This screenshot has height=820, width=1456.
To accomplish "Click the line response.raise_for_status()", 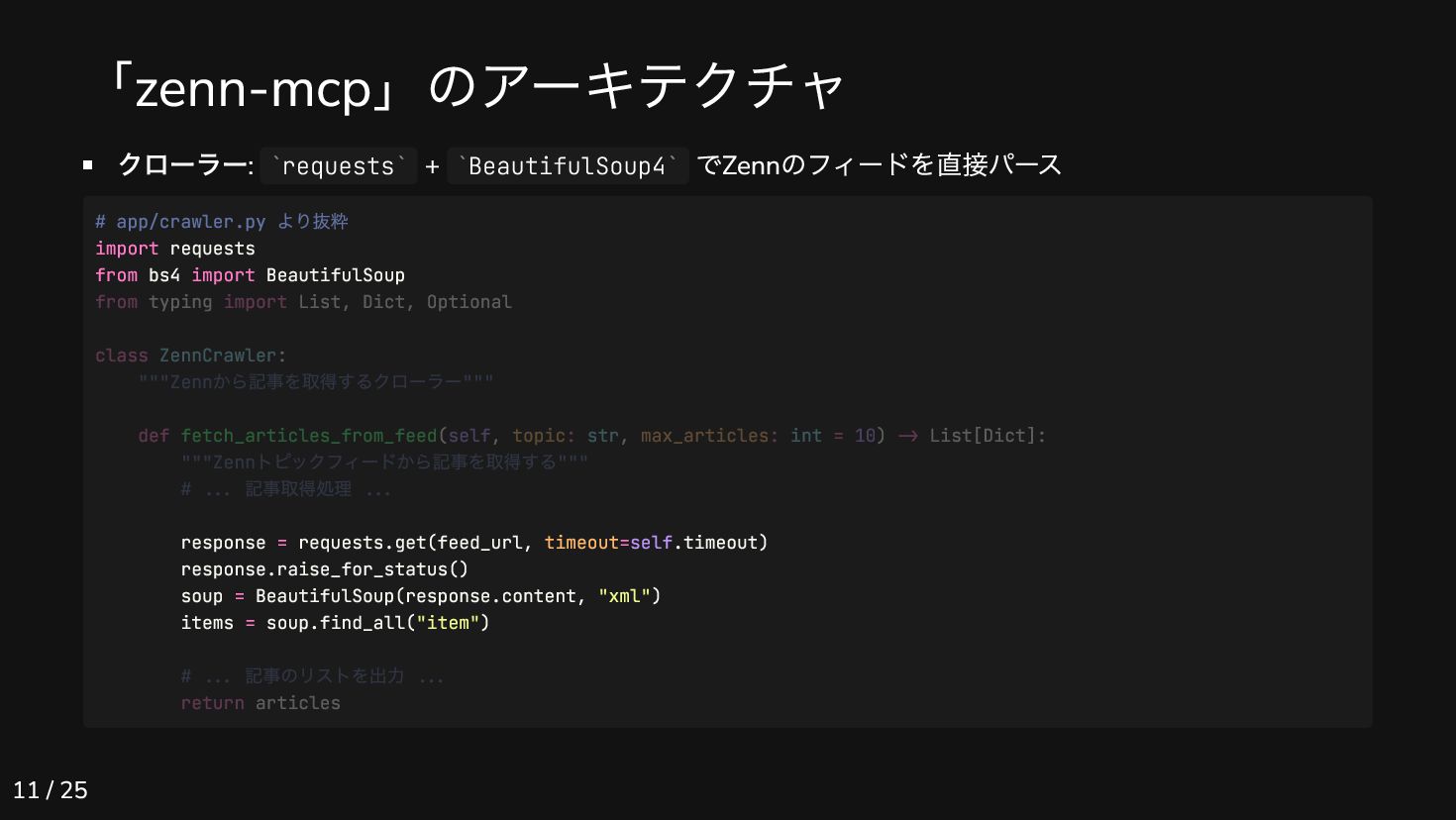I will point(325,569).
